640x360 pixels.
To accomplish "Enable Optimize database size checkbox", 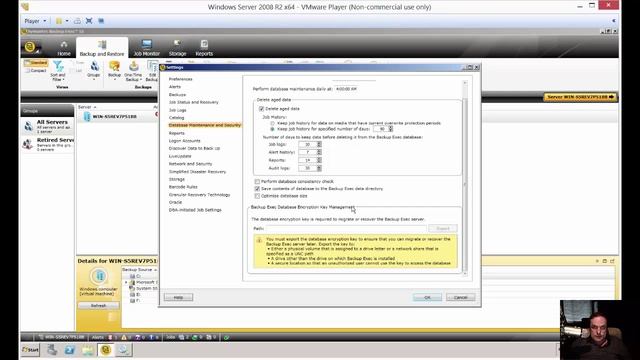I will click(x=257, y=196).
